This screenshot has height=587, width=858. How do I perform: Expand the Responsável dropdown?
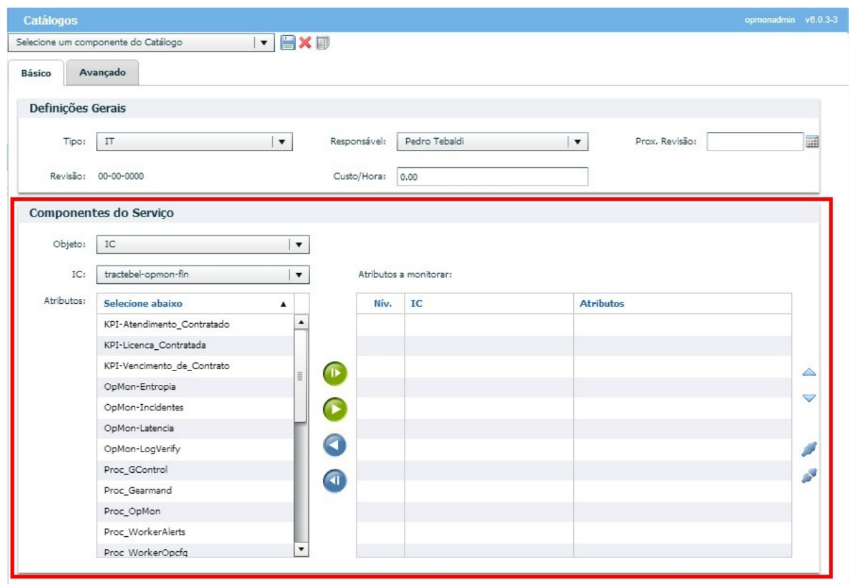pos(577,142)
